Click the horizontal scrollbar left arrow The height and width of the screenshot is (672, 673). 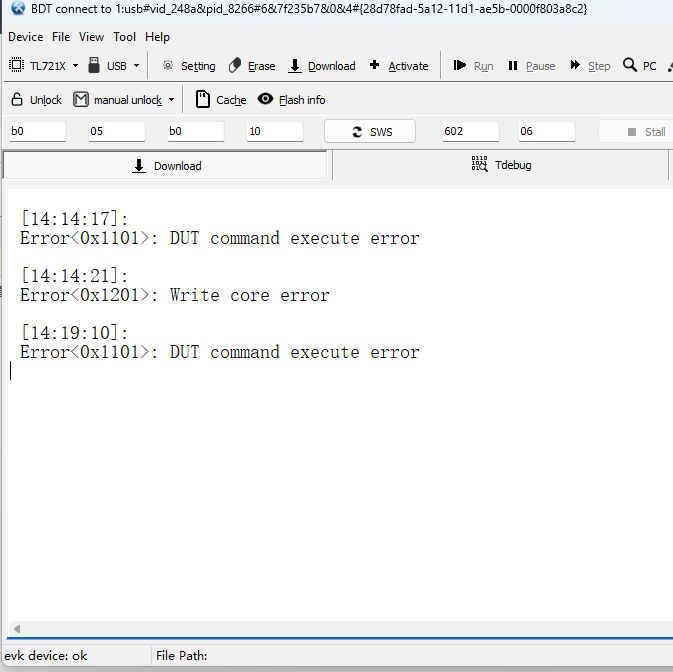tap(15, 629)
